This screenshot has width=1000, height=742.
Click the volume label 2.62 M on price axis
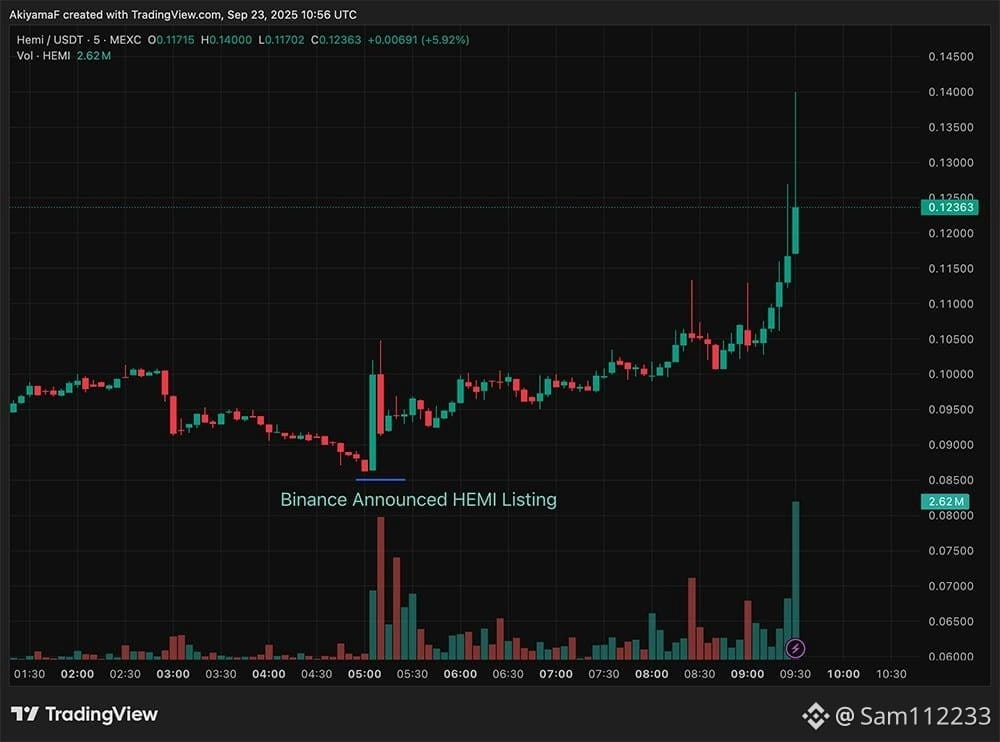click(945, 501)
